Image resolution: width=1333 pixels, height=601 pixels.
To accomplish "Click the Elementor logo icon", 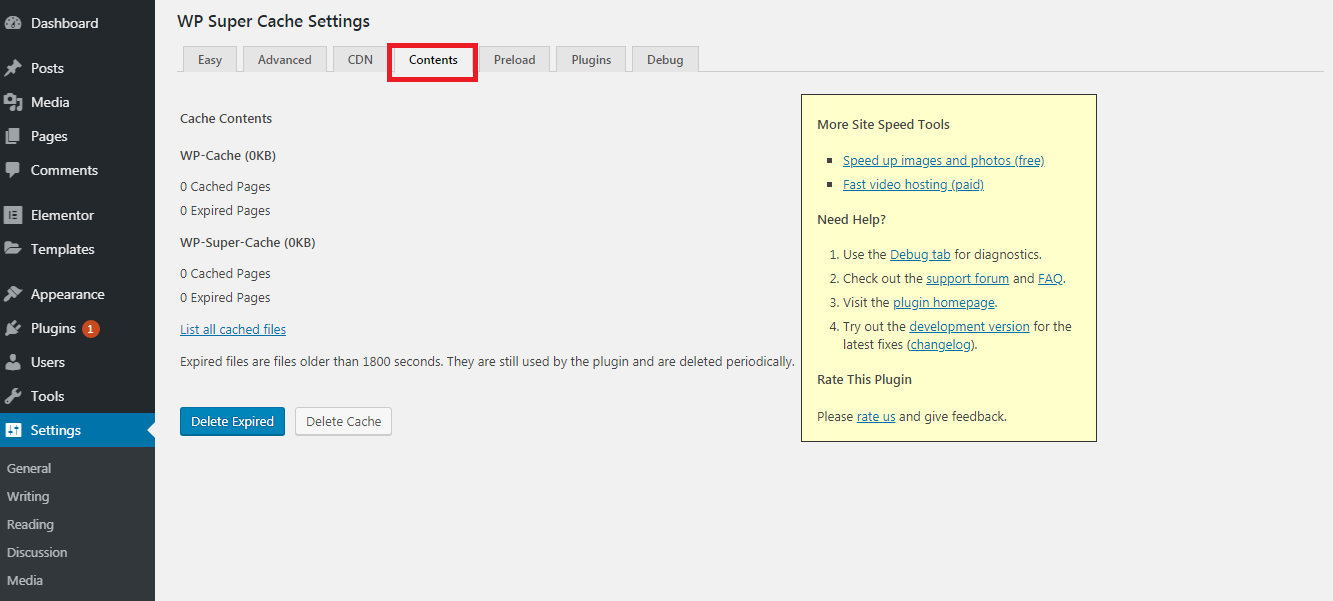I will (x=14, y=215).
